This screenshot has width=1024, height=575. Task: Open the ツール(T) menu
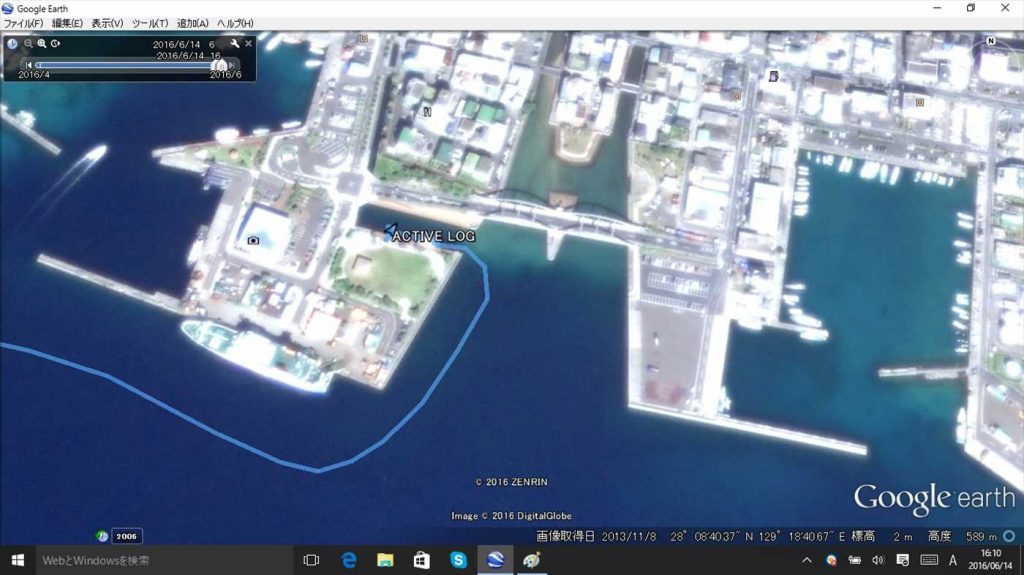[150, 23]
